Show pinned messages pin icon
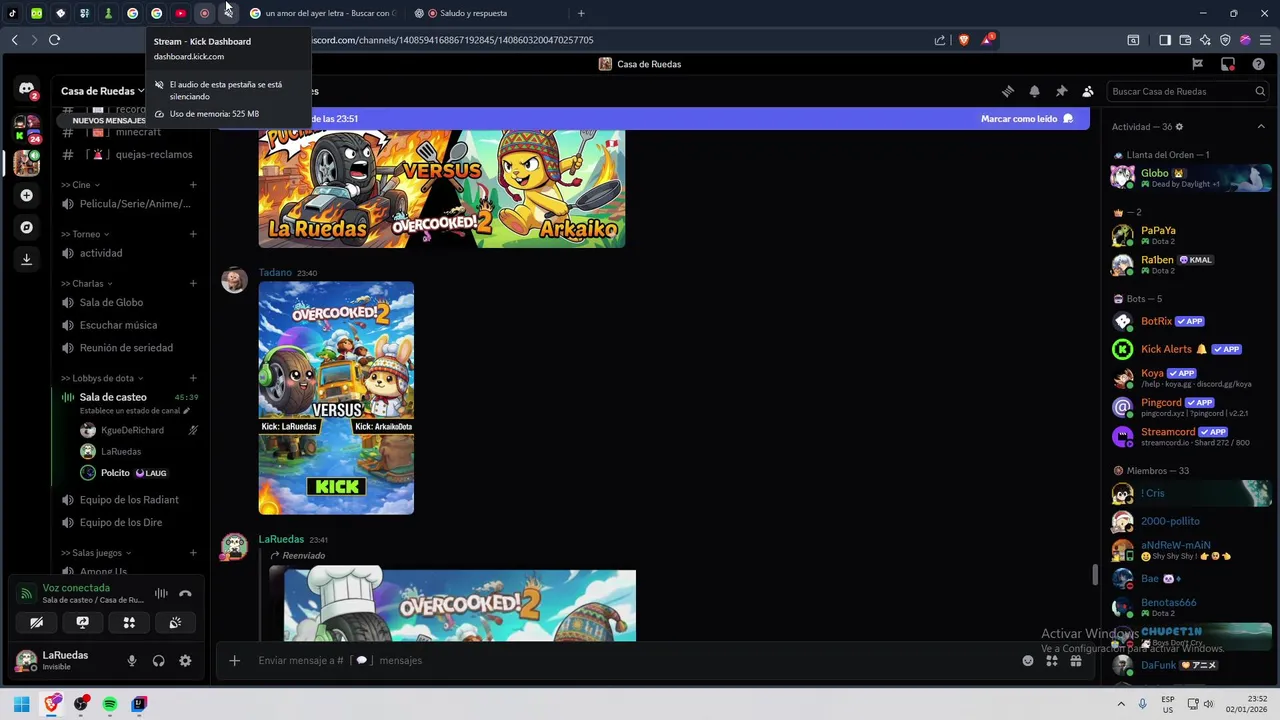 [1062, 91]
